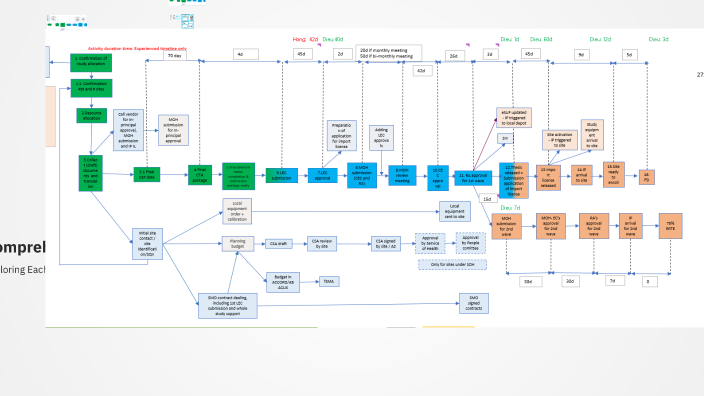Click the '2. Resource allocation' green box
The width and height of the screenshot is (704, 396).
click(x=92, y=115)
